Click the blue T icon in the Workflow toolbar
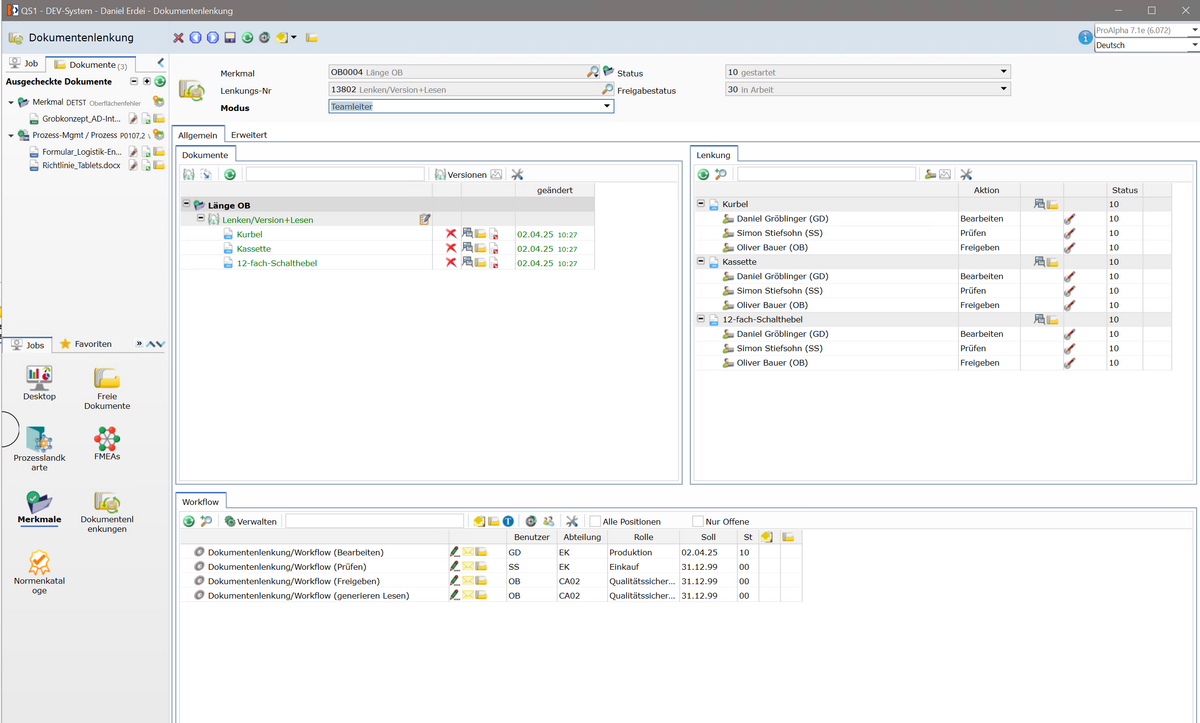1200x723 pixels. click(x=508, y=521)
